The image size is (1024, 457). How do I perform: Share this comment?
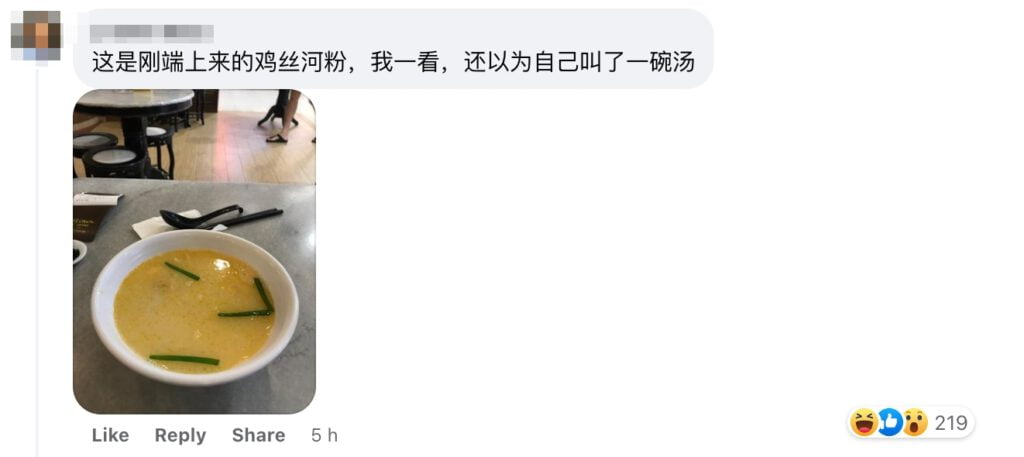click(259, 435)
